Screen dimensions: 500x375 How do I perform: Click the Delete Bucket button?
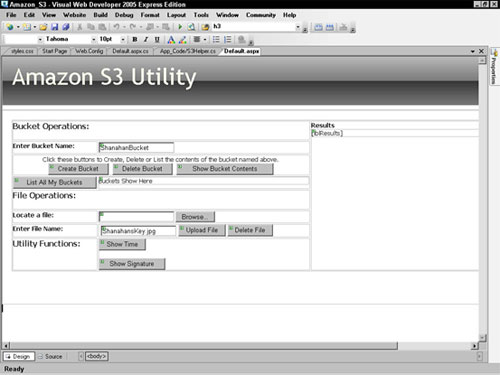pyautogui.click(x=142, y=169)
